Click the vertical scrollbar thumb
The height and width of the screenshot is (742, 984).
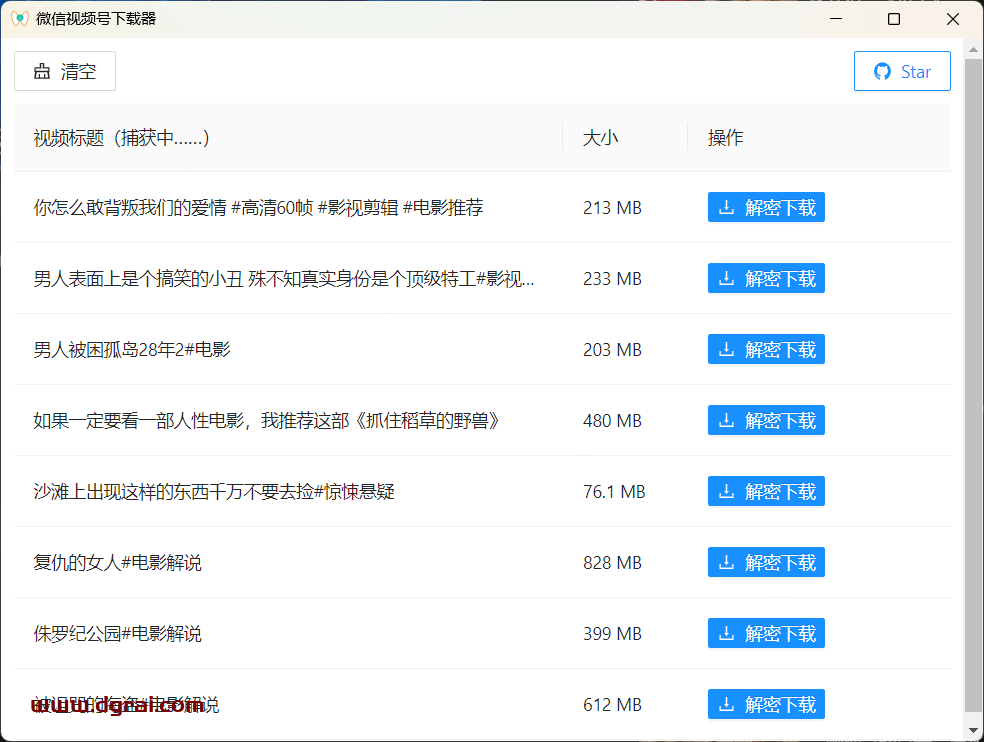pos(973,386)
